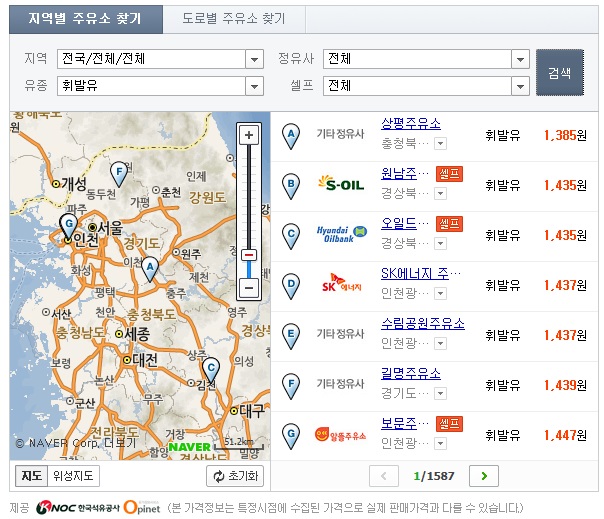This screenshot has height=519, width=604.
Task: Click the map zoom slider handle
Action: click(x=249, y=255)
